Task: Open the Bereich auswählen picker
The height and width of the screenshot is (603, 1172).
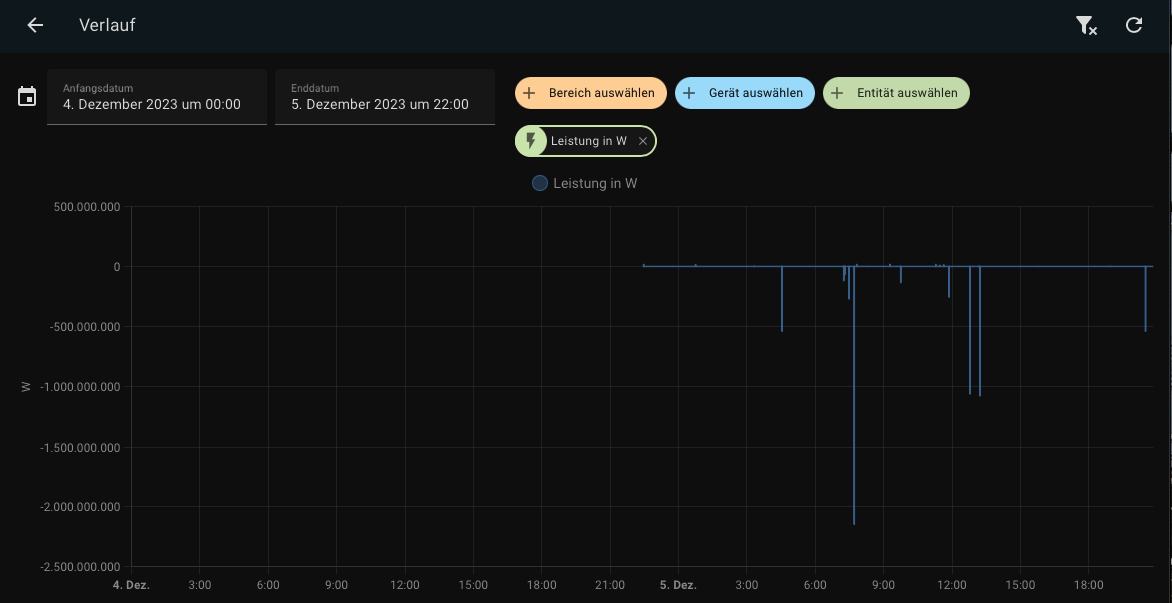Action: (x=601, y=93)
